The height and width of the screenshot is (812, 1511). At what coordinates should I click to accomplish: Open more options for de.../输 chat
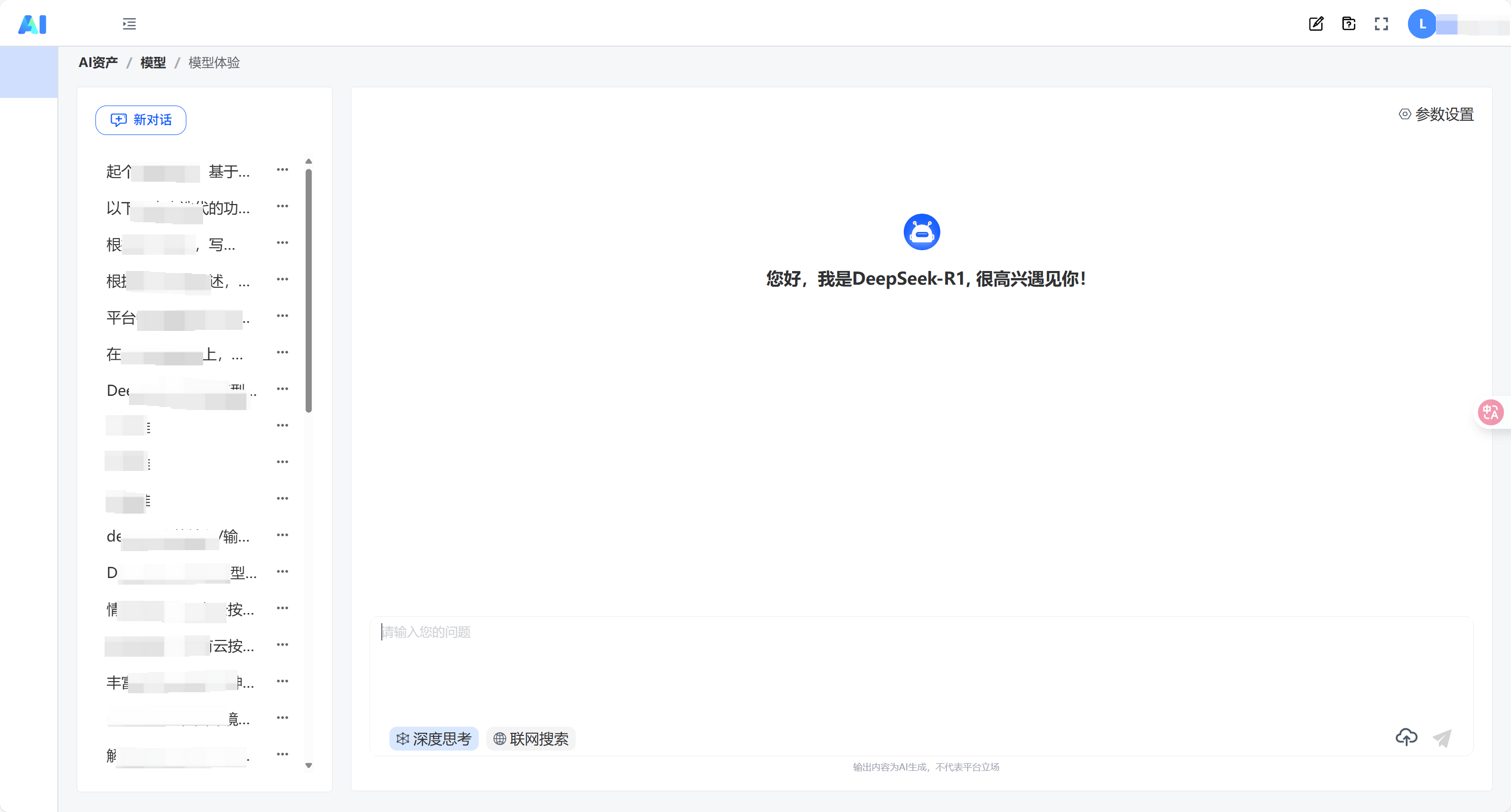click(282, 535)
